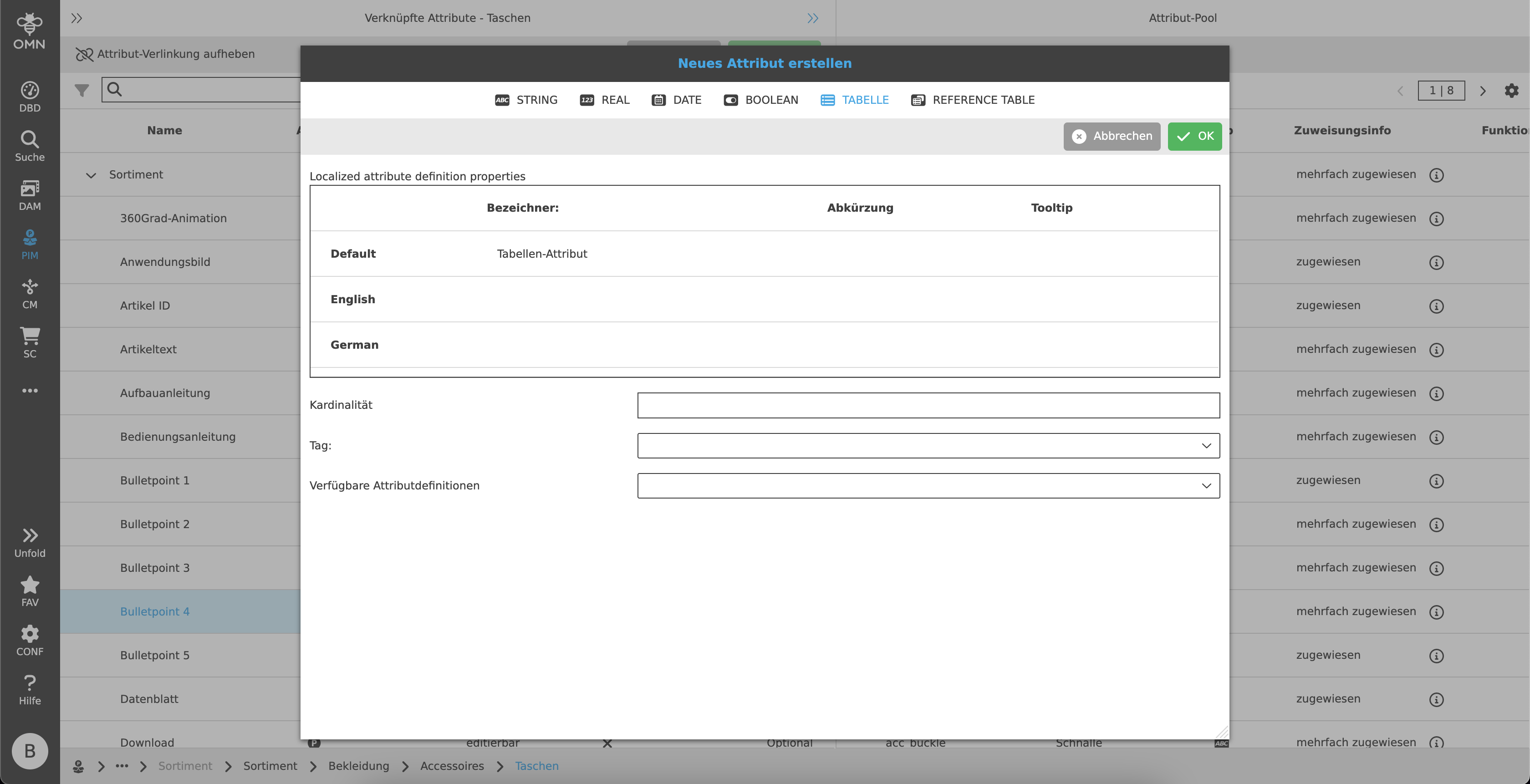
Task: Expand Verfügbare Attributdefinitionen dropdown
Action: point(928,486)
